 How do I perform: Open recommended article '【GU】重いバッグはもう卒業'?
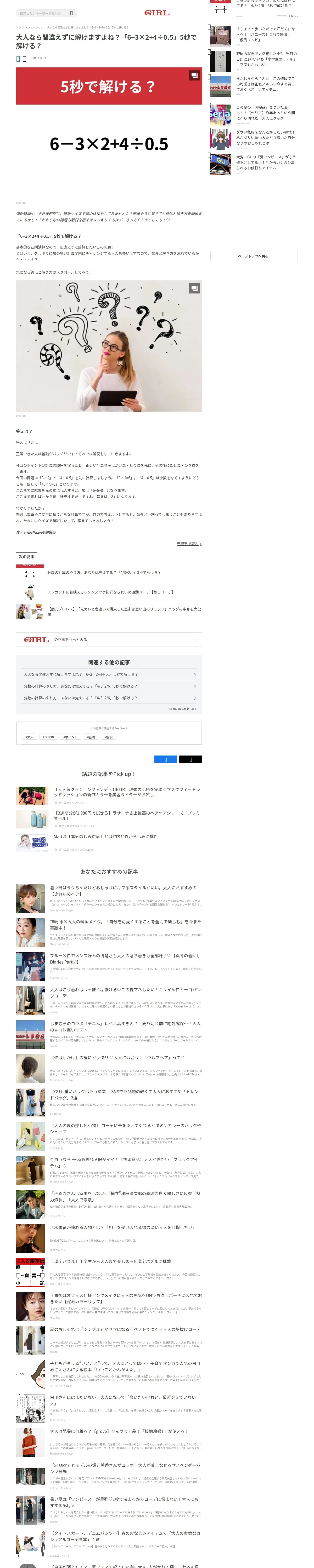pyautogui.click(x=124, y=1095)
